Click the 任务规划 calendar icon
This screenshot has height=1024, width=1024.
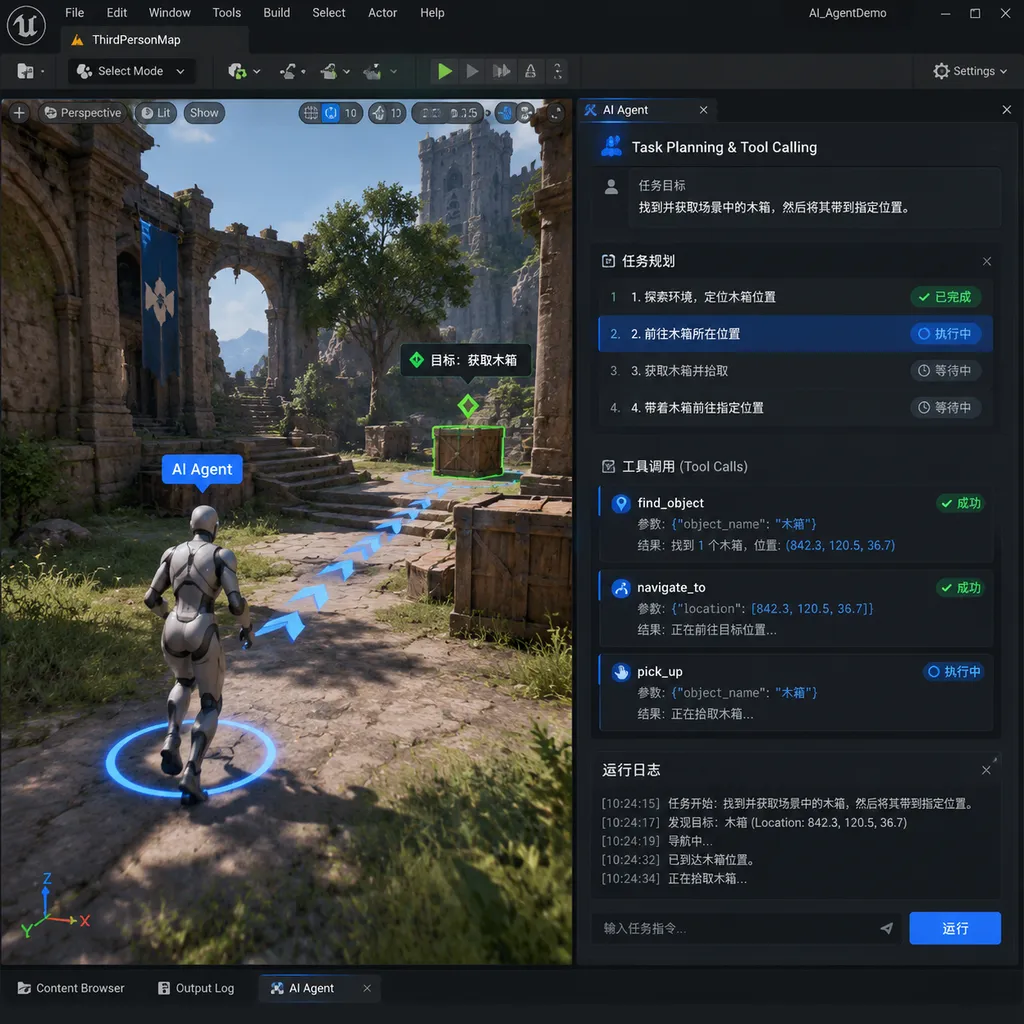608,261
